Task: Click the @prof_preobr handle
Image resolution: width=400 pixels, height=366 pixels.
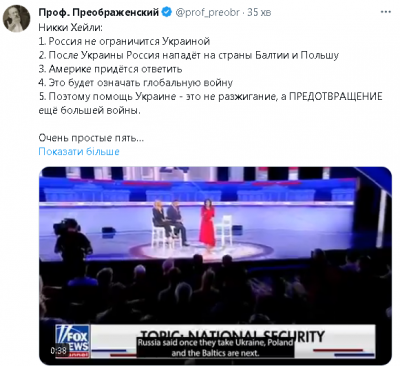Action: pos(207,13)
